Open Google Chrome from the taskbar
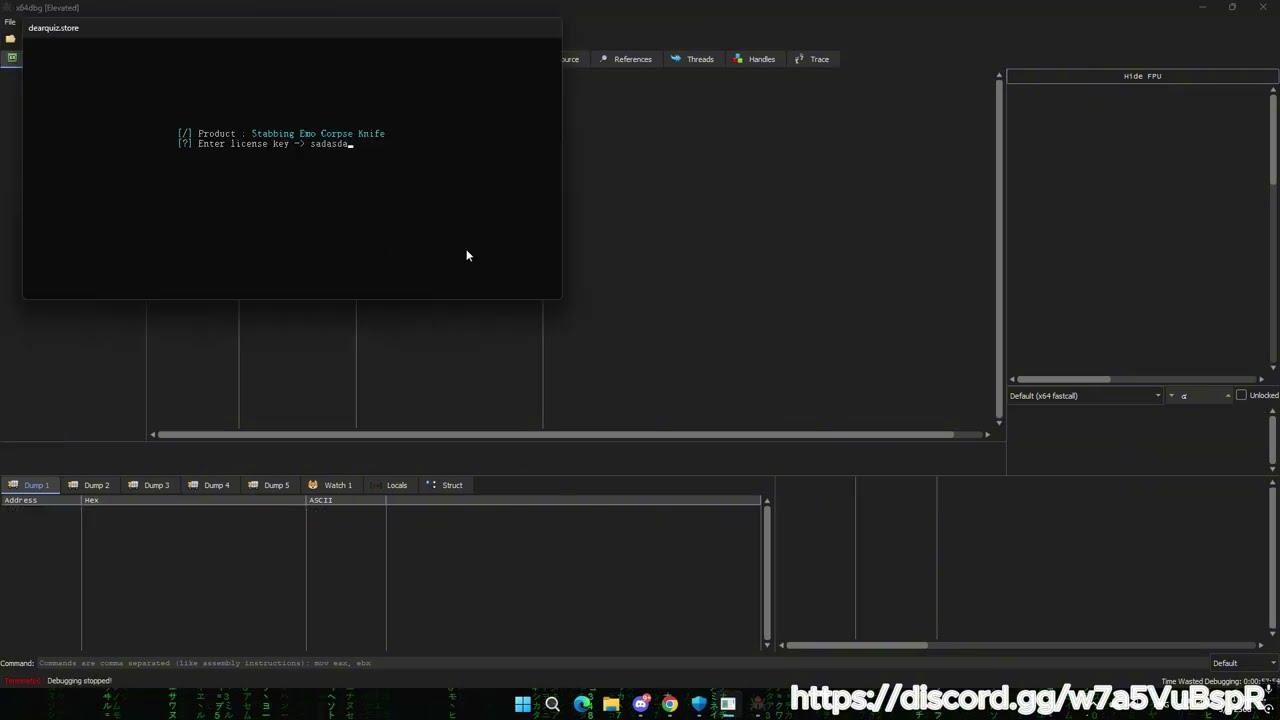This screenshot has height=720, width=1280. (x=670, y=704)
